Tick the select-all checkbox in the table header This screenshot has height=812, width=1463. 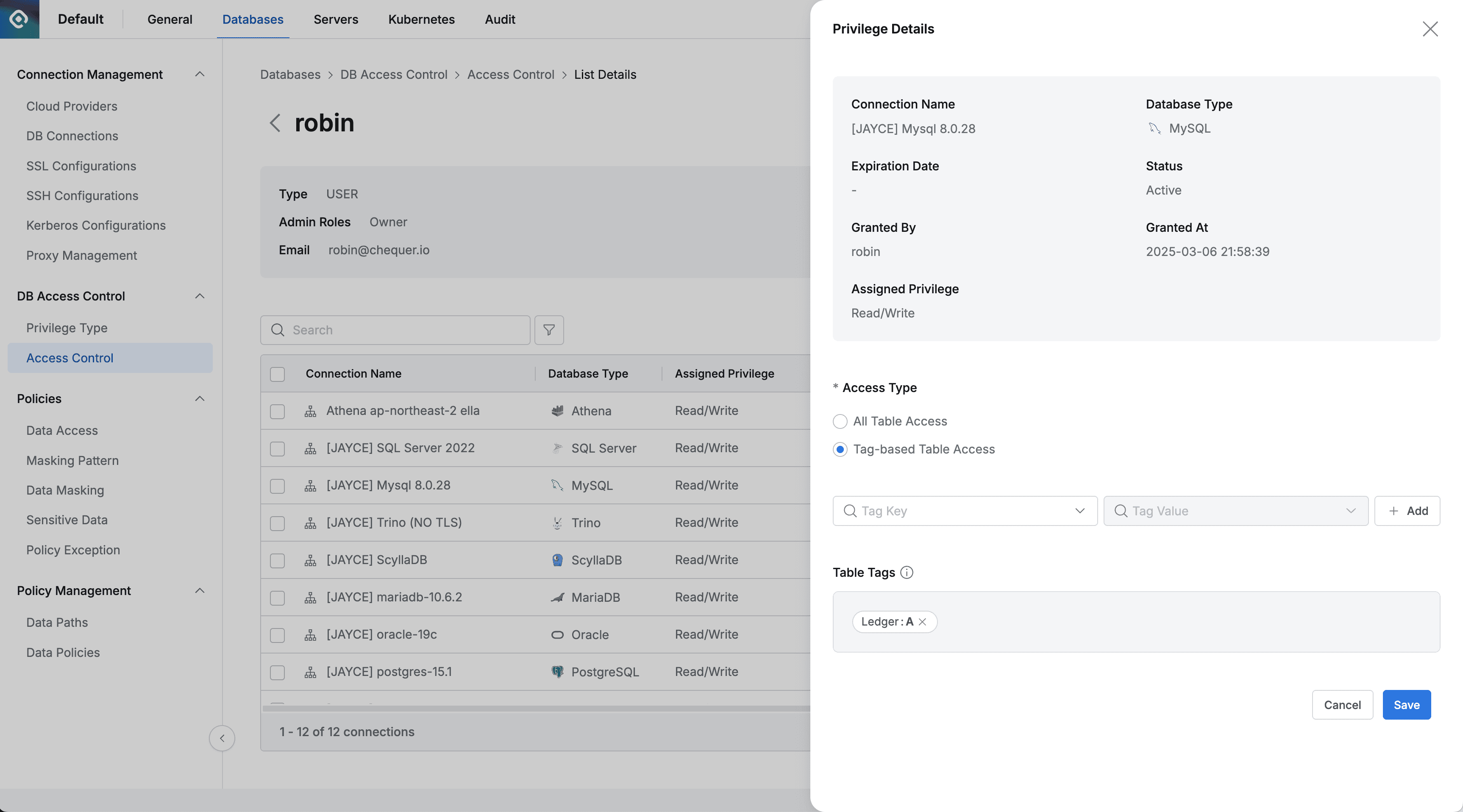pos(277,374)
